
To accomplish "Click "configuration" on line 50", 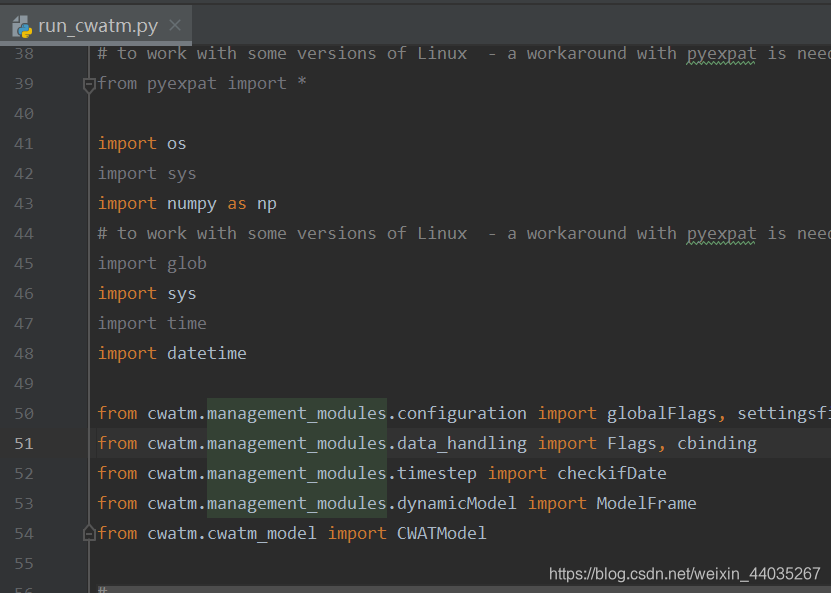I will pos(462,413).
